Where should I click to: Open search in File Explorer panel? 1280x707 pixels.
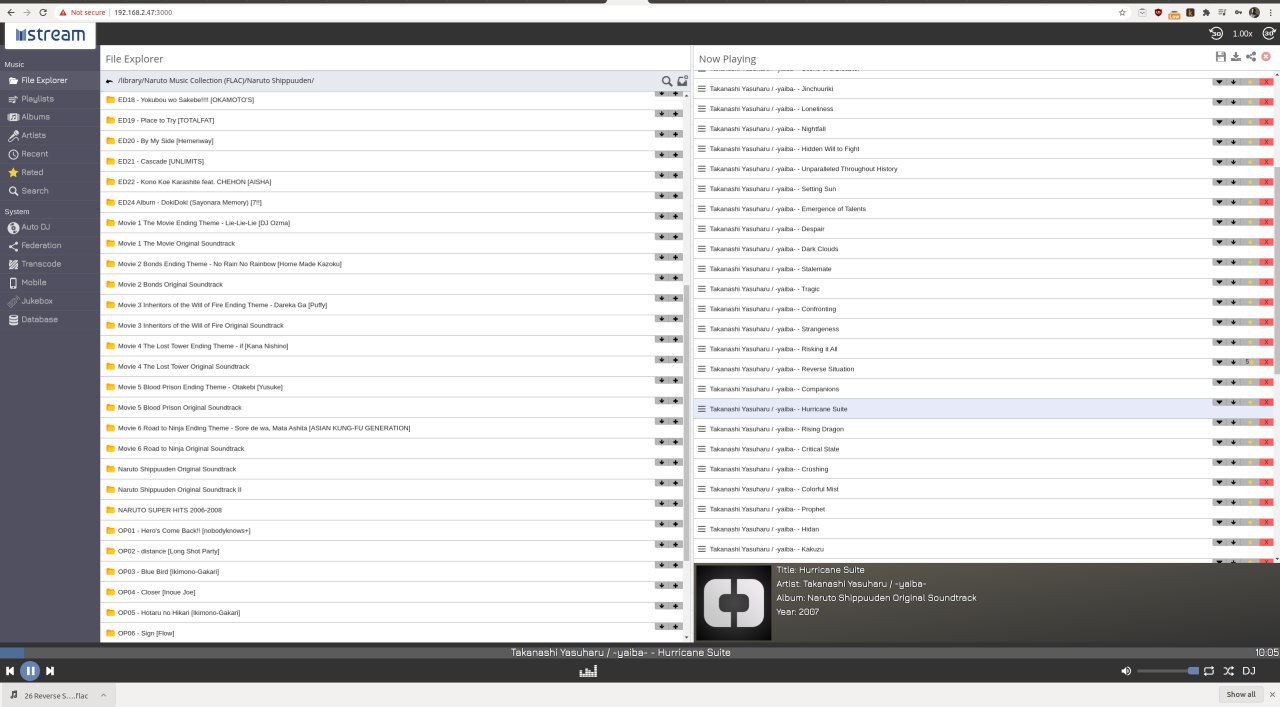667,81
